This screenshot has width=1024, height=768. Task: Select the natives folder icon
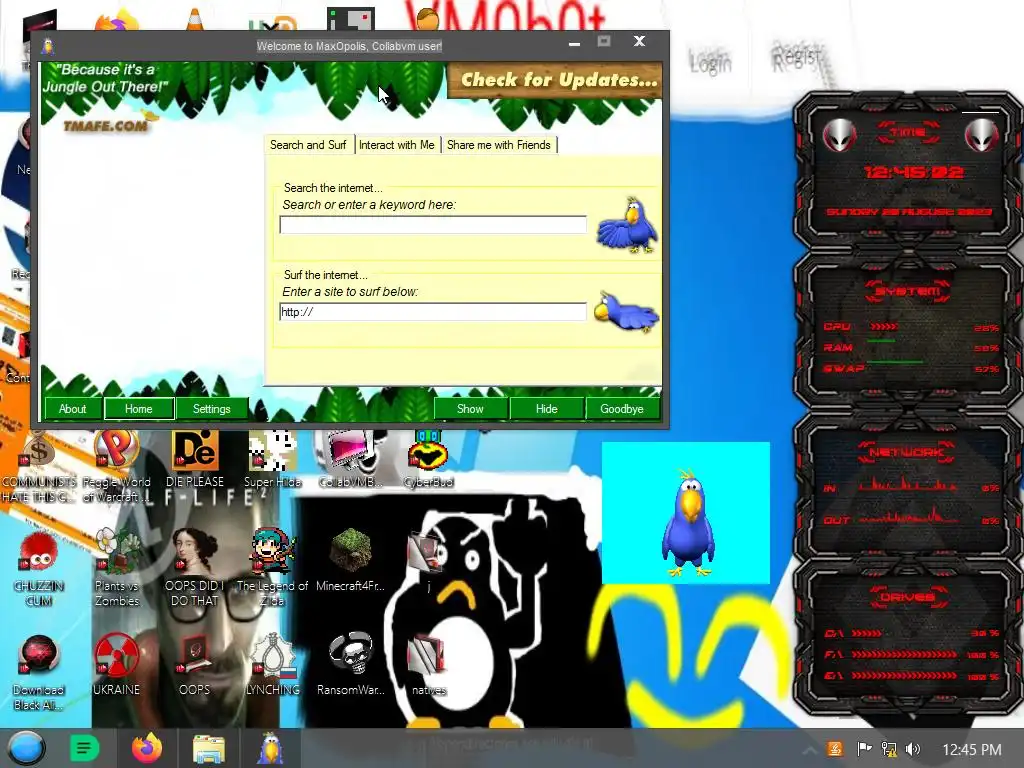click(x=428, y=665)
